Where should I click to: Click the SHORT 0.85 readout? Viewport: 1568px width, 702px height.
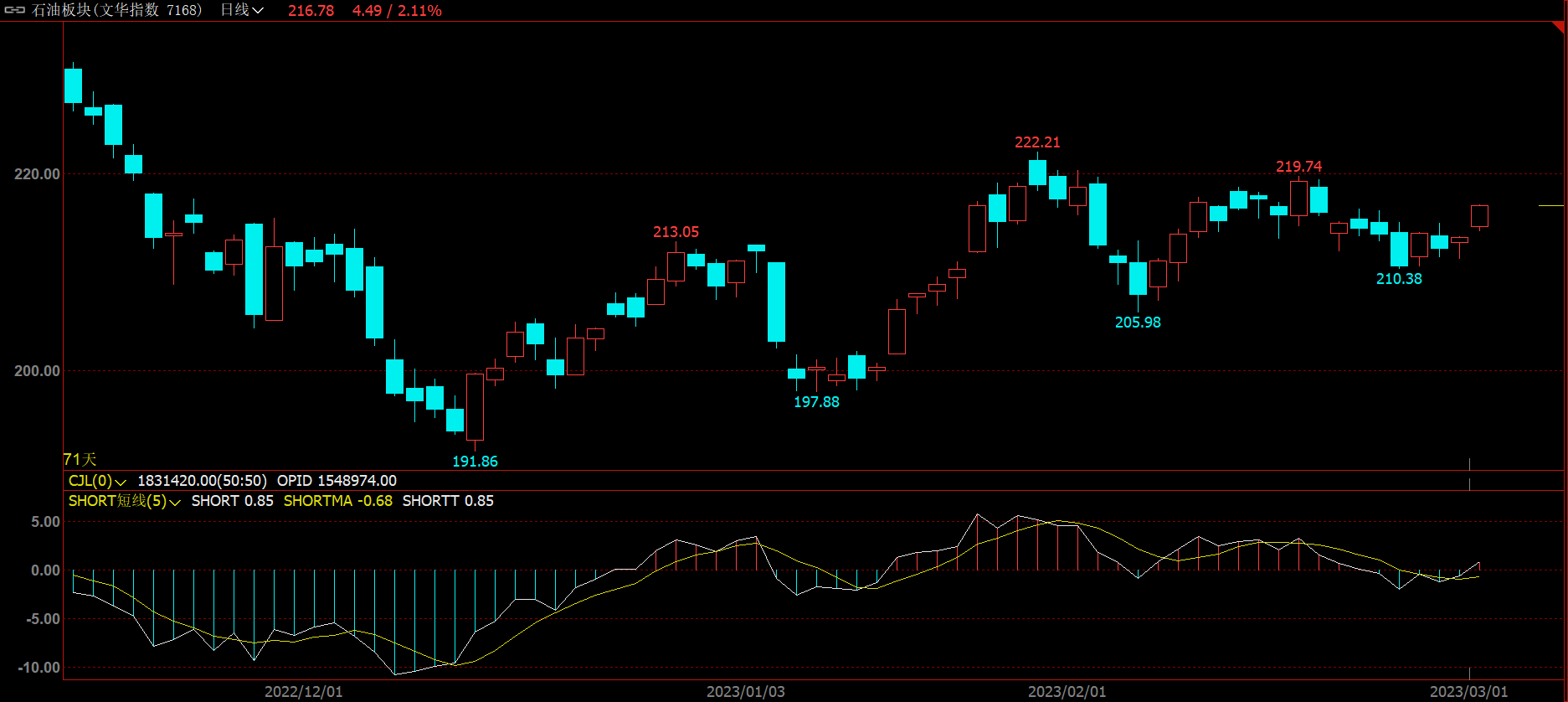(x=232, y=501)
